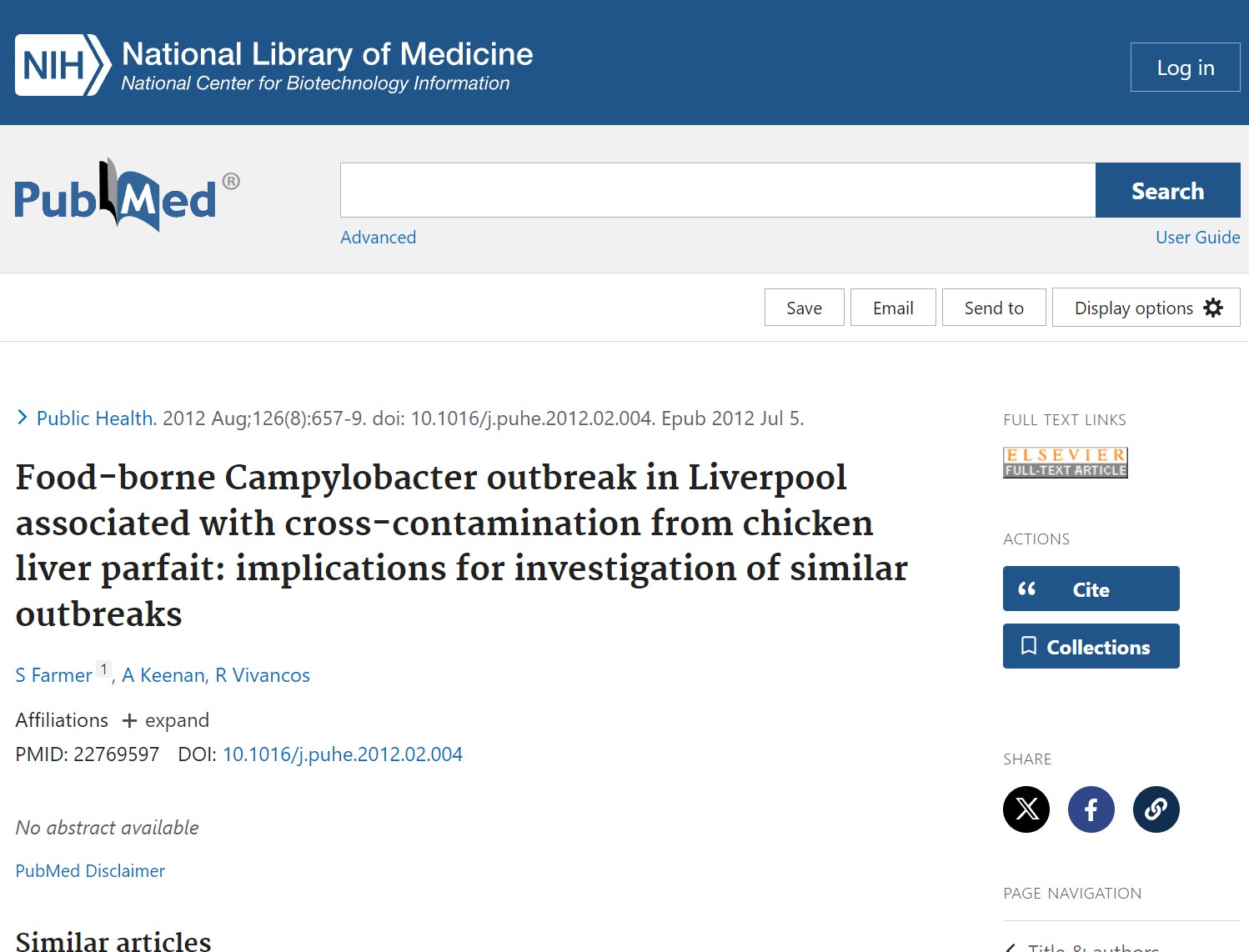Follow the DOI link 10.1016/j.puhe.2012.02.004
This screenshot has width=1249, height=952.
pyautogui.click(x=343, y=754)
